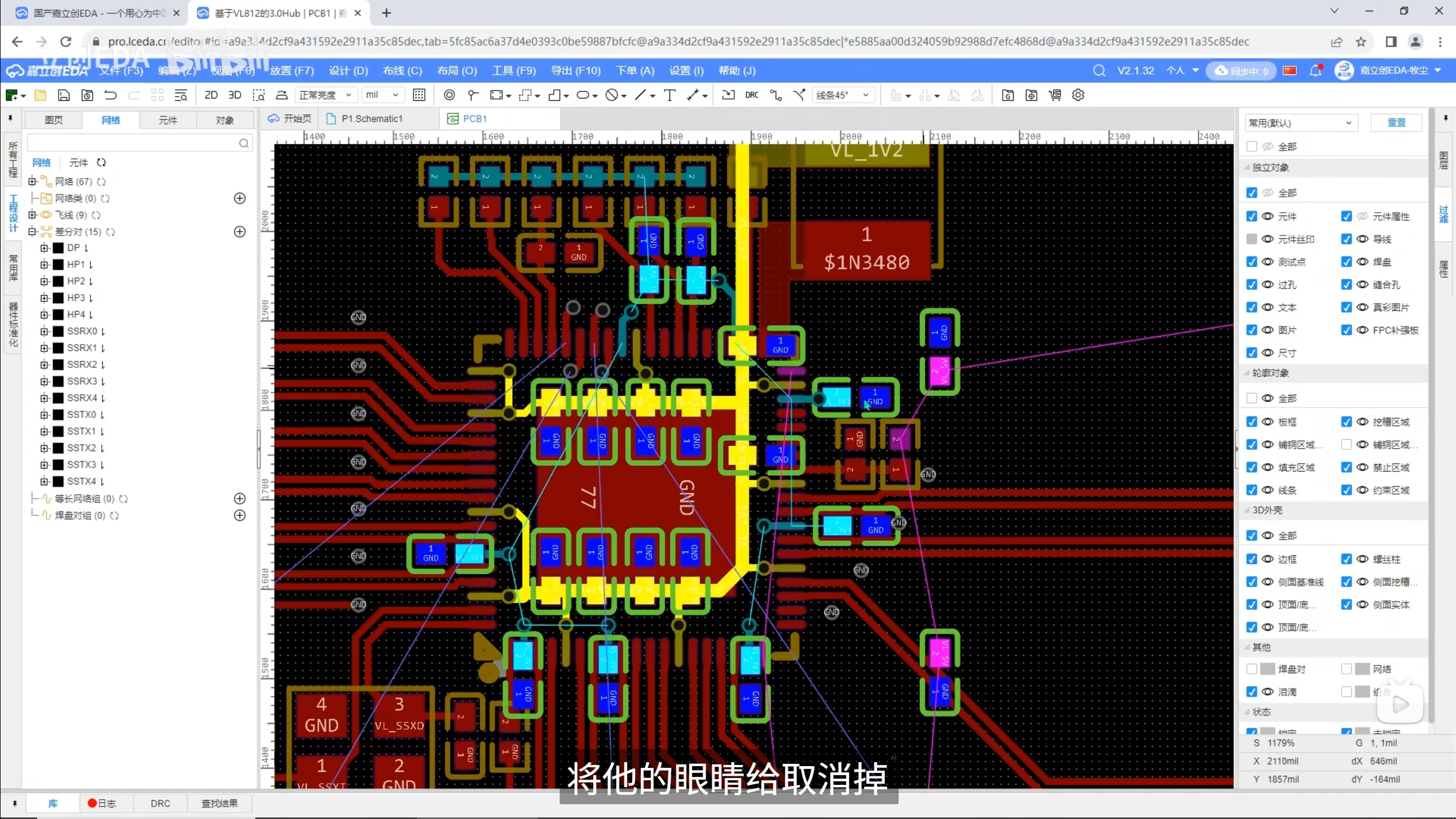
Task: Click the DRC check toolbar icon
Action: click(751, 95)
